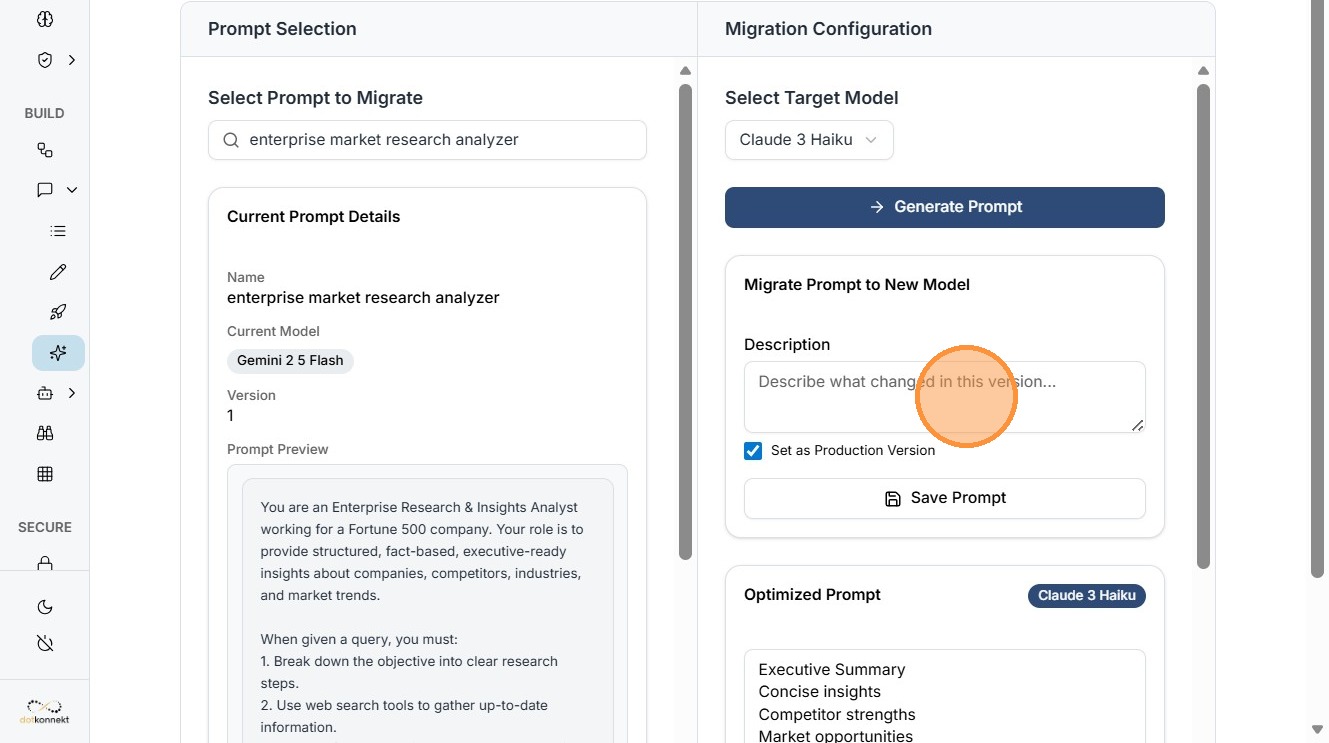Click the brain icon in the sidebar
The width and height of the screenshot is (1329, 743).
tap(45, 19)
